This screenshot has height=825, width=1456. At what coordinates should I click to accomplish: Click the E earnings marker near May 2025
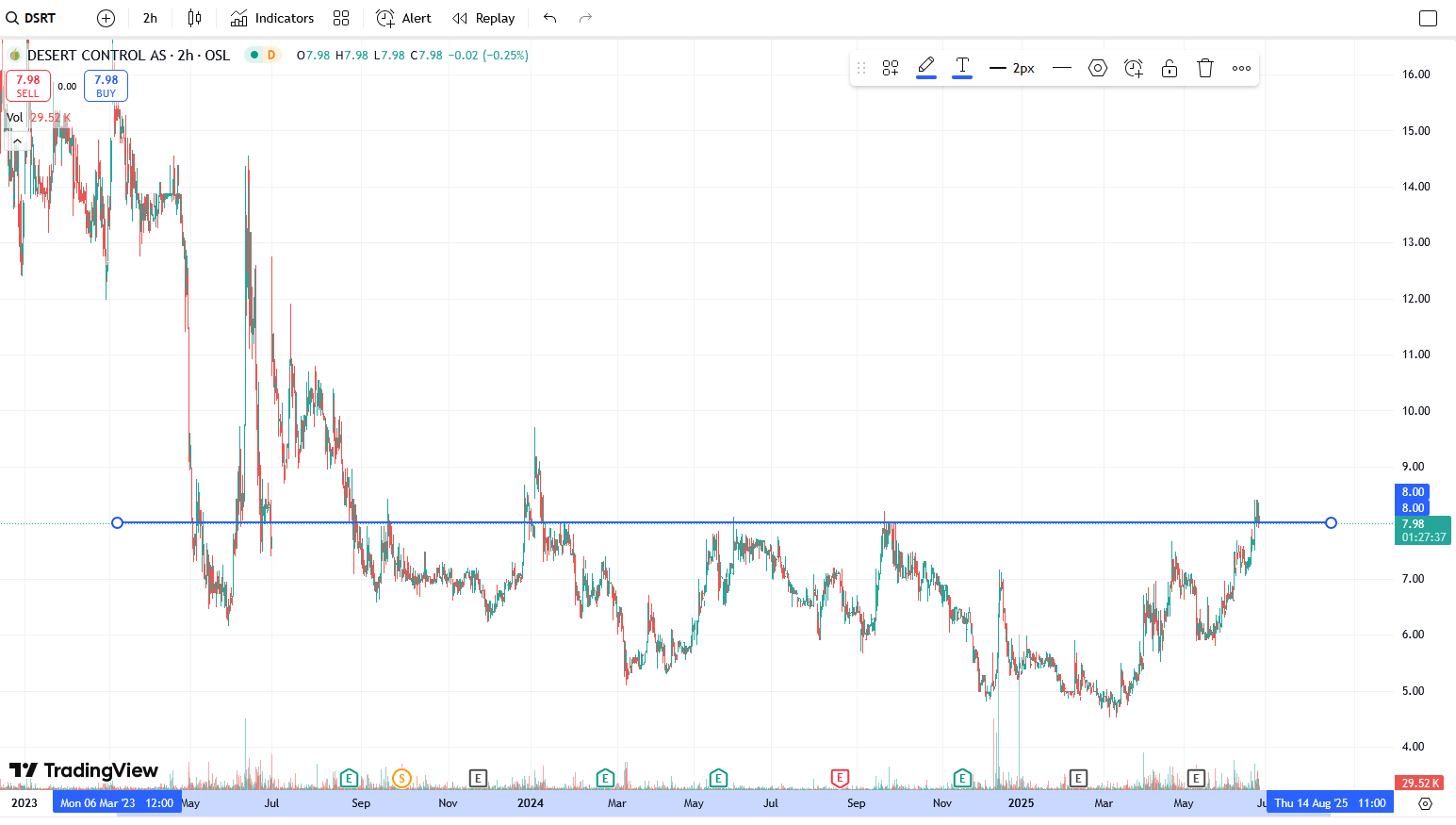tap(1196, 778)
